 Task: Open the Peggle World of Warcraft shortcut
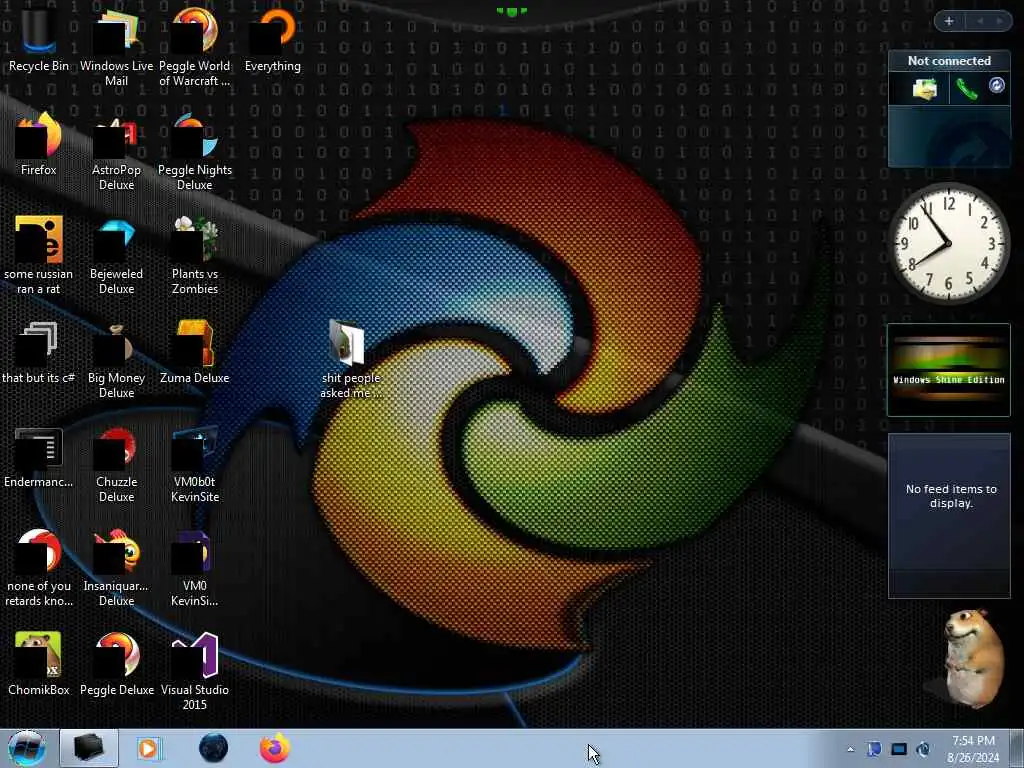(195, 46)
